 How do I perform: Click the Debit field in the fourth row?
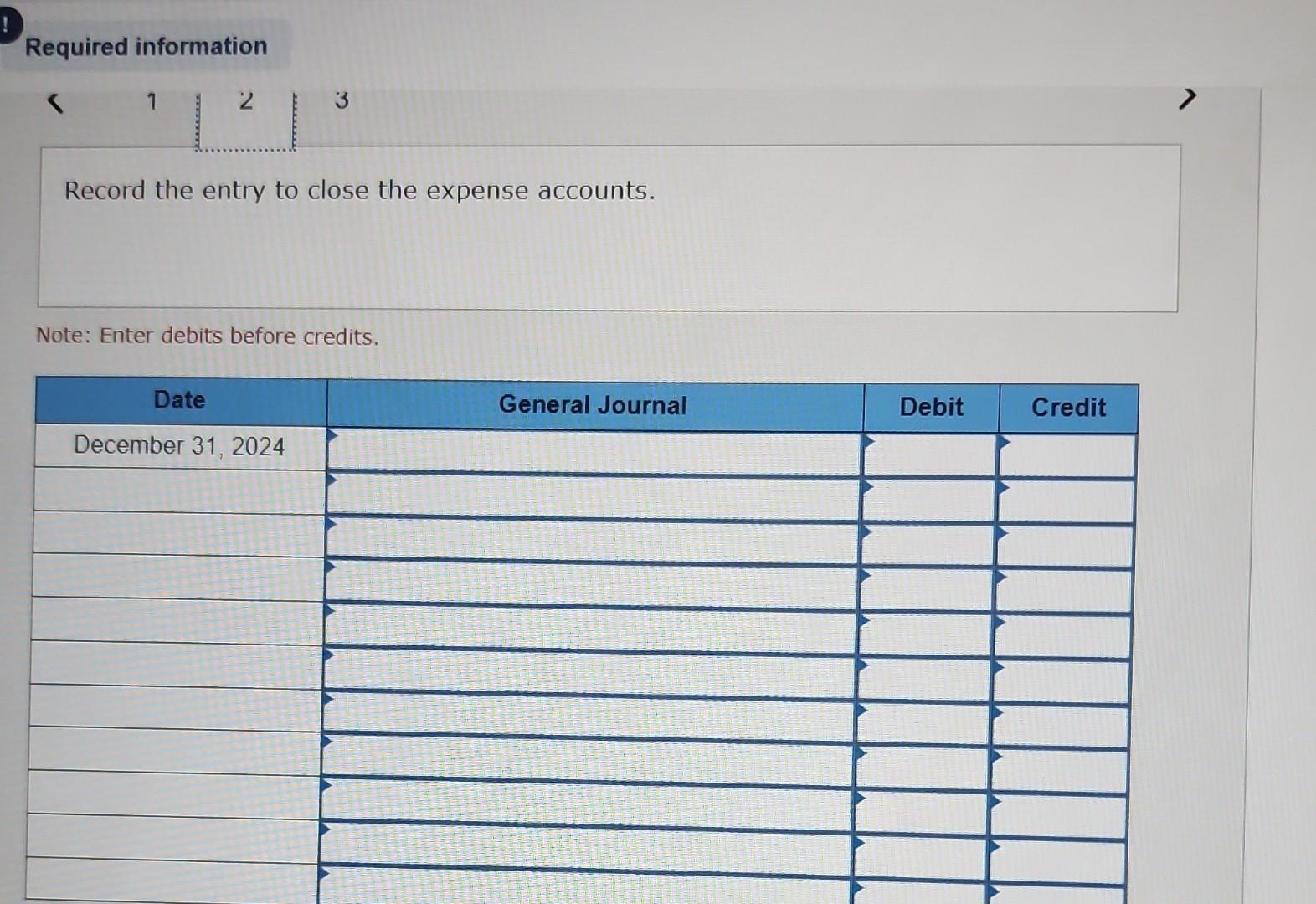click(x=927, y=590)
